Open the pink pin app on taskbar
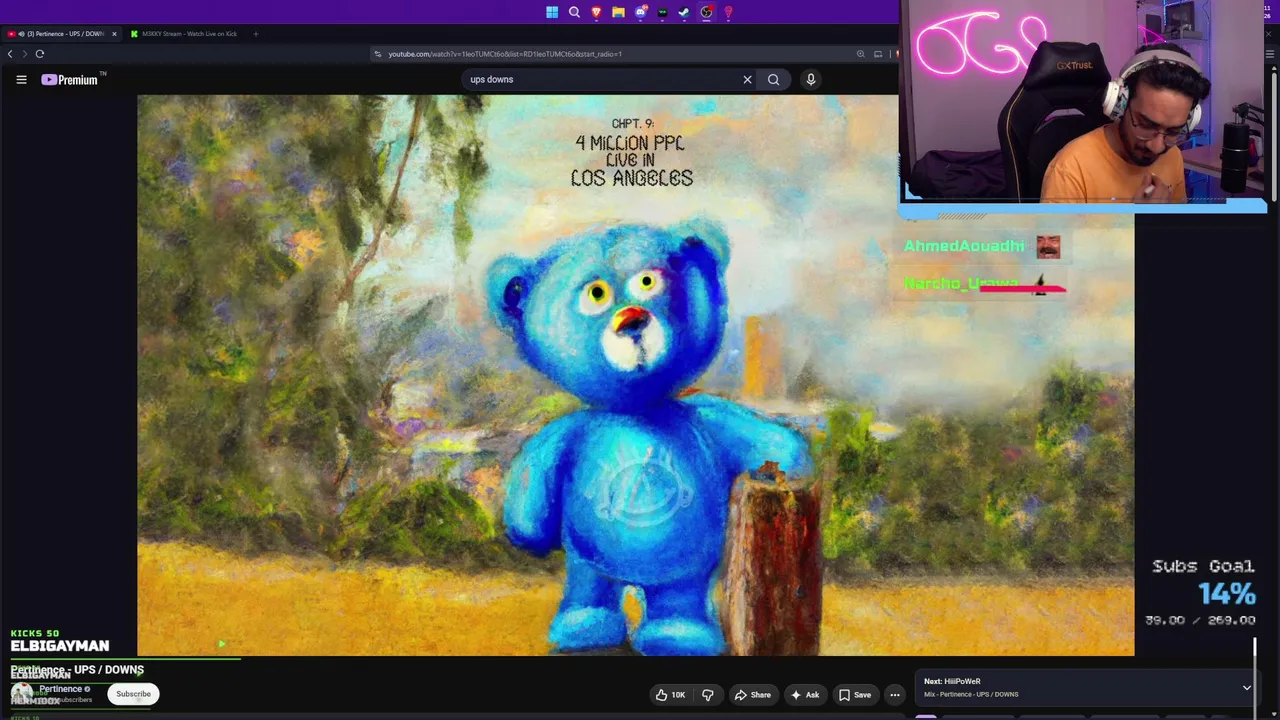 click(x=728, y=12)
